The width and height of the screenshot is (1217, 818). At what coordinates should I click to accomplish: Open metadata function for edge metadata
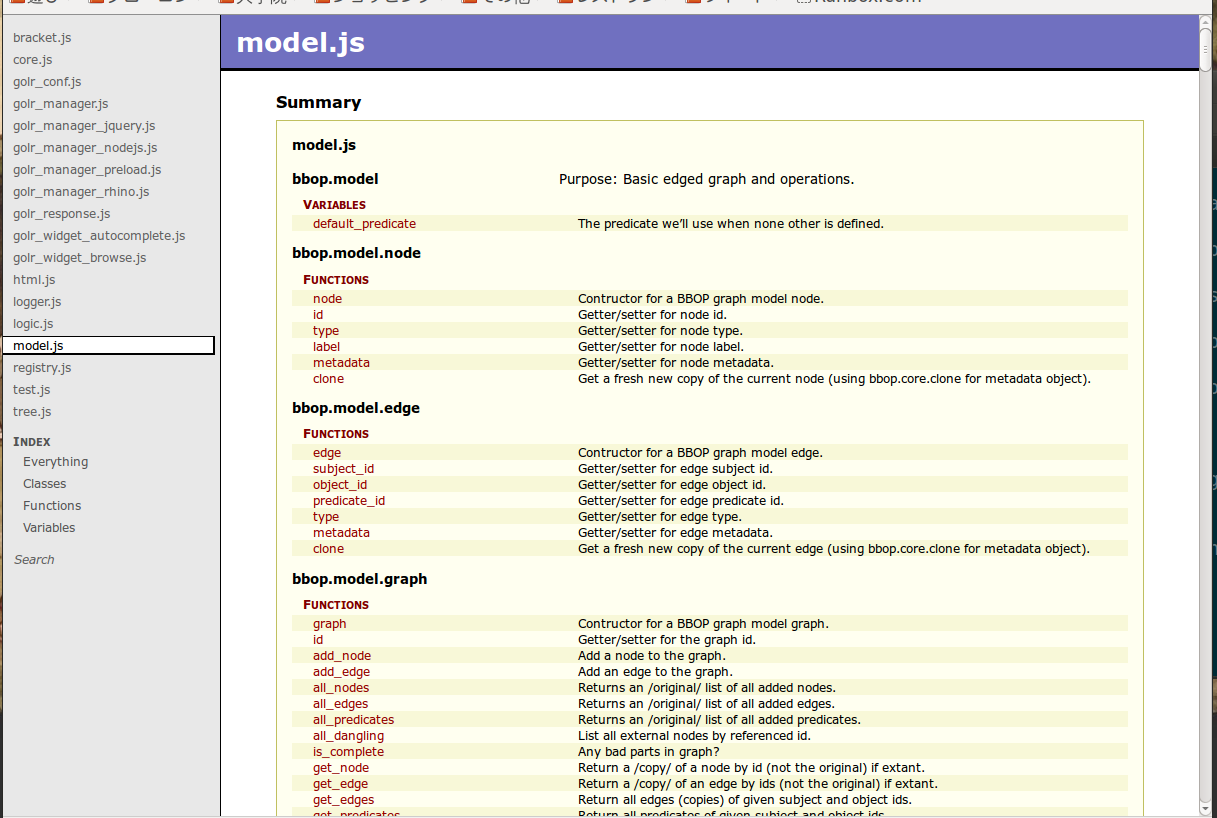pyautogui.click(x=341, y=533)
